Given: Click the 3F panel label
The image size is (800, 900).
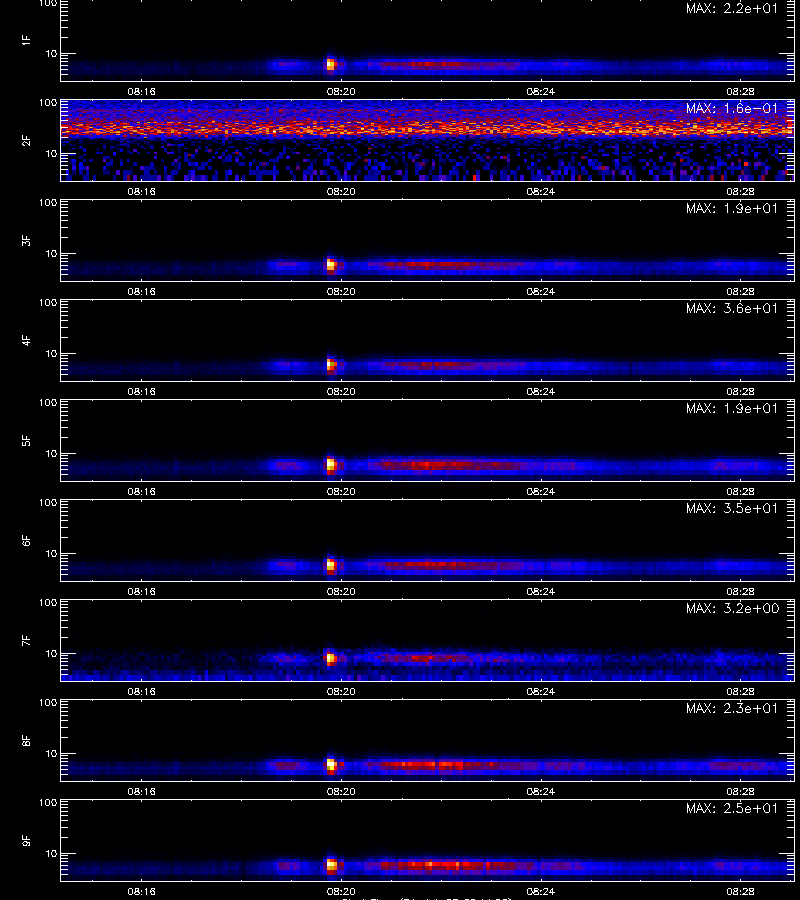Looking at the screenshot, I should click(26, 240).
